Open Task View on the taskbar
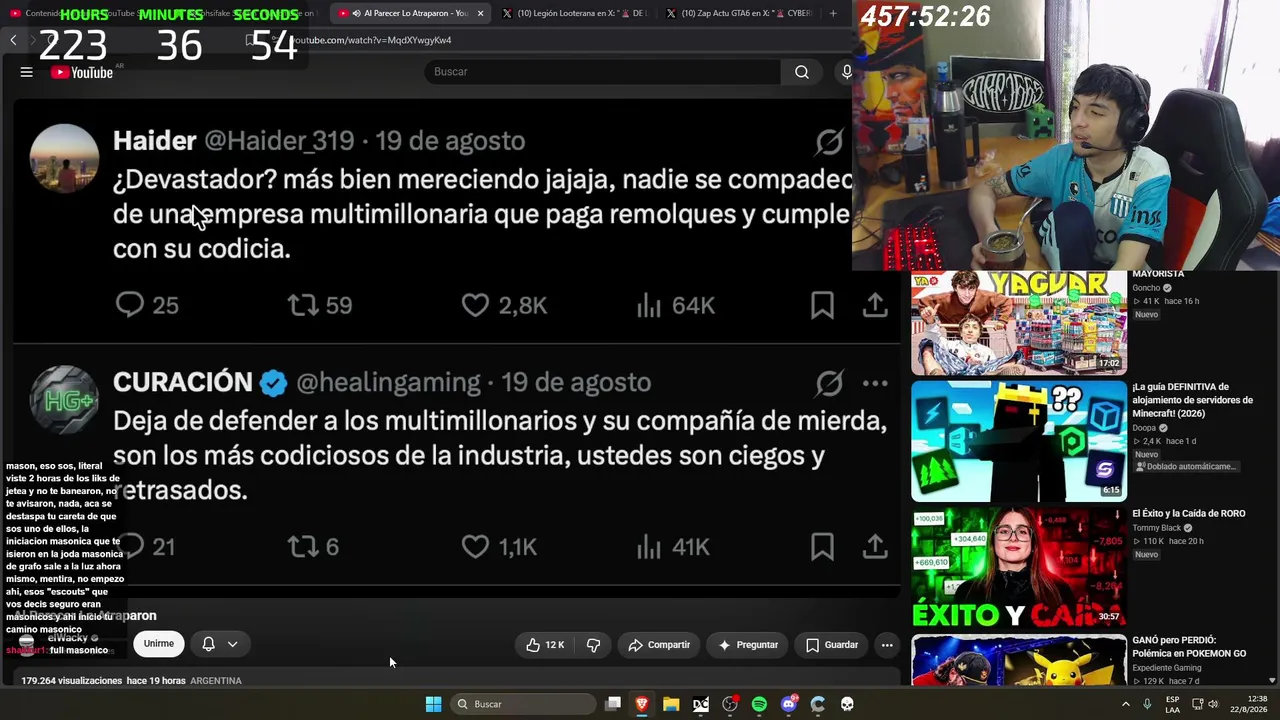This screenshot has height=720, width=1280. [613, 704]
